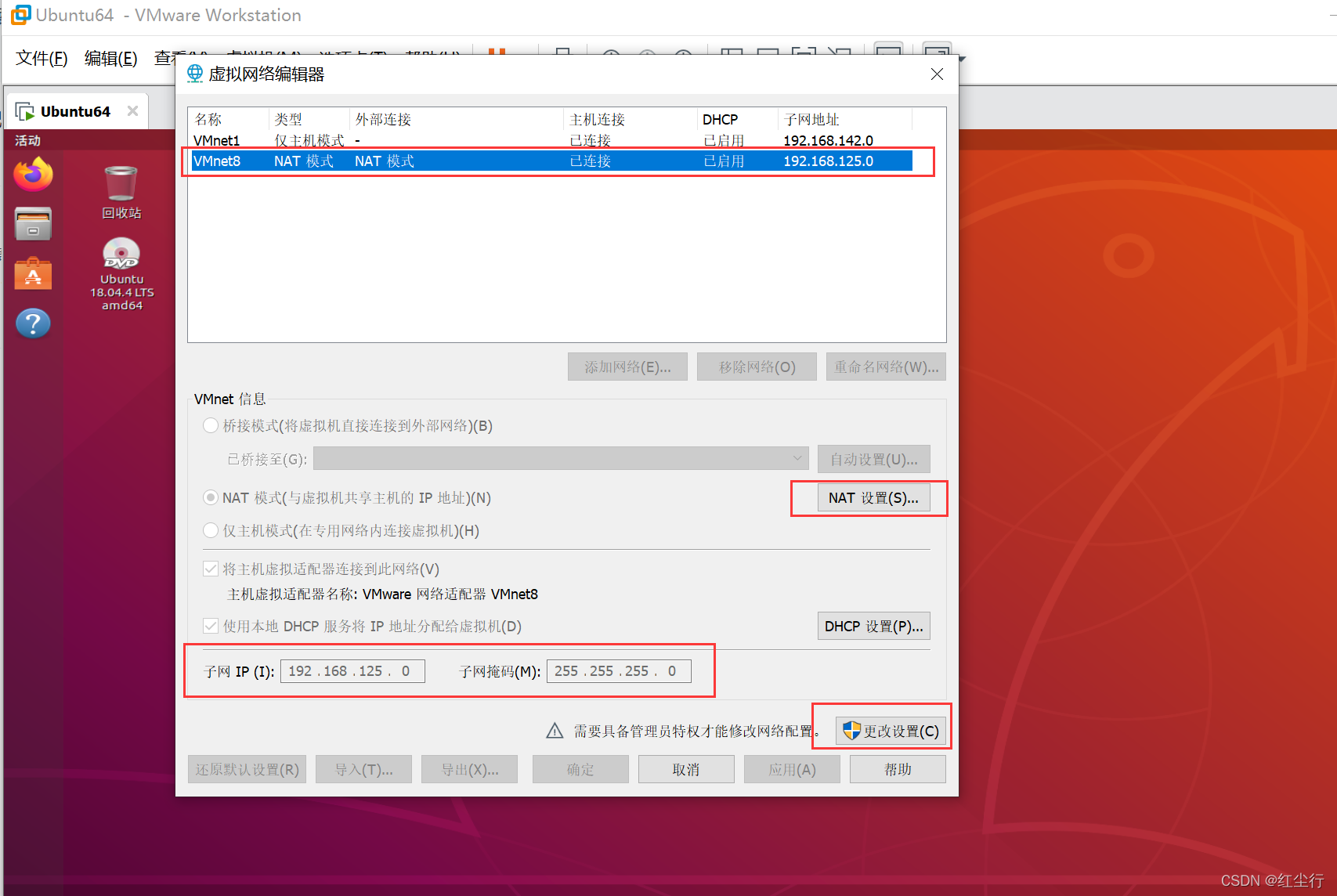Image resolution: width=1337 pixels, height=896 pixels.
Task: Click 更改设置(C) admin button
Action: point(891,731)
